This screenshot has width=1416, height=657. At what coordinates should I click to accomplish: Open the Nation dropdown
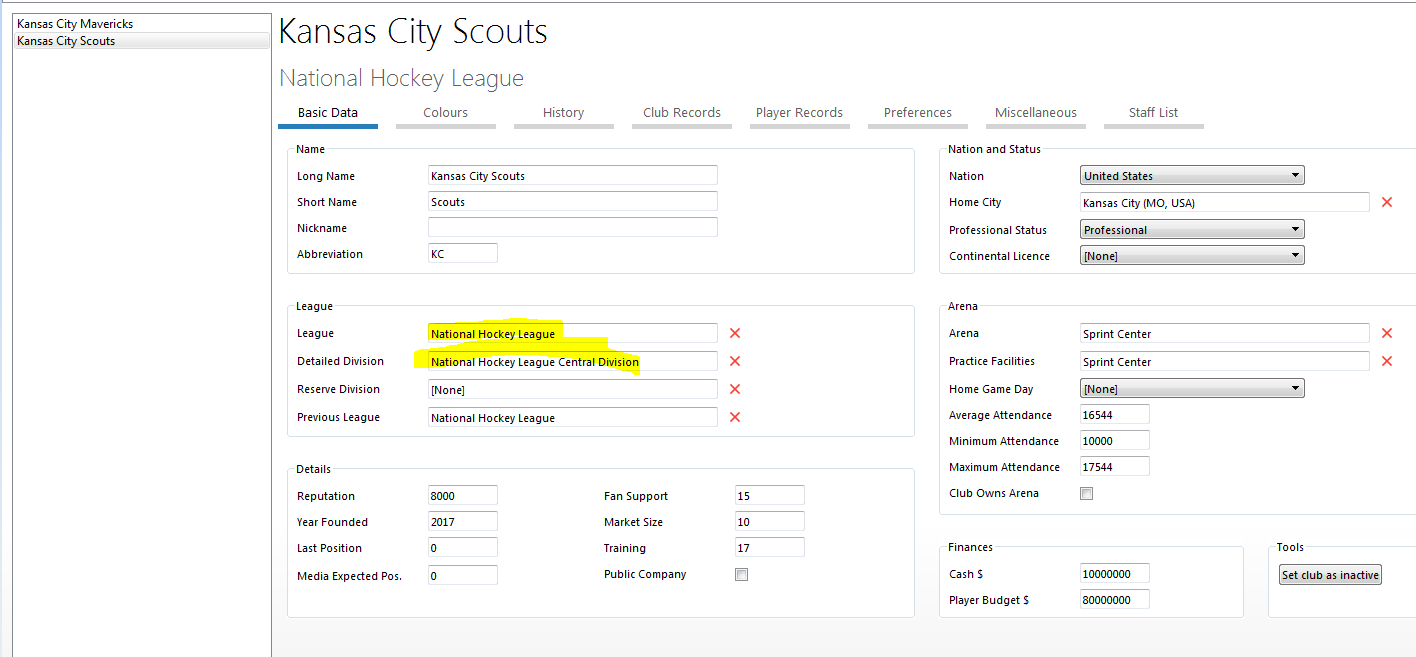click(x=1192, y=175)
